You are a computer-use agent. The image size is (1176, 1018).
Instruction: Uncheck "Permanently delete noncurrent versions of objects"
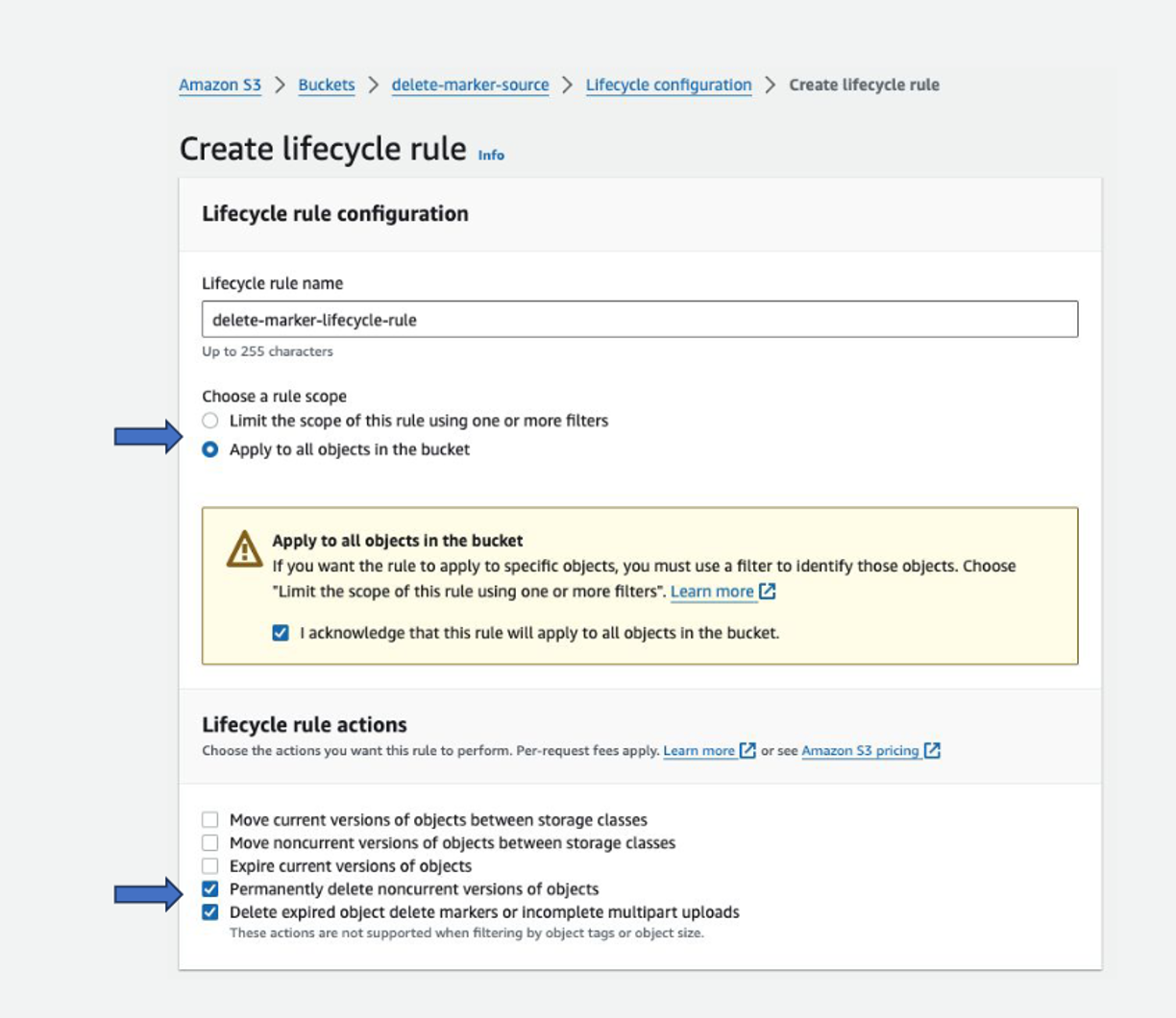point(209,888)
